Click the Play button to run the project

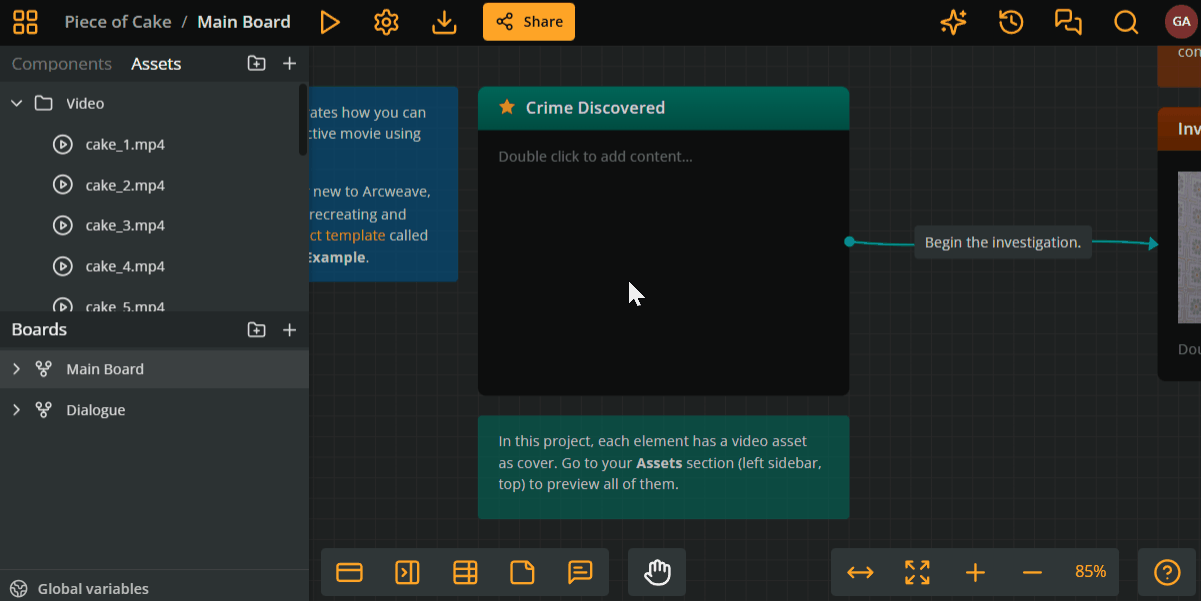(x=330, y=21)
